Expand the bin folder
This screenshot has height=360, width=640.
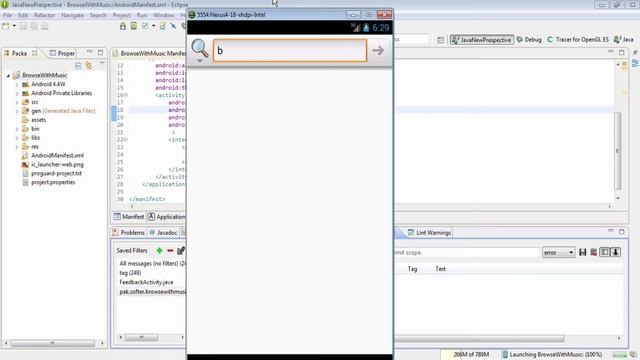[17, 129]
